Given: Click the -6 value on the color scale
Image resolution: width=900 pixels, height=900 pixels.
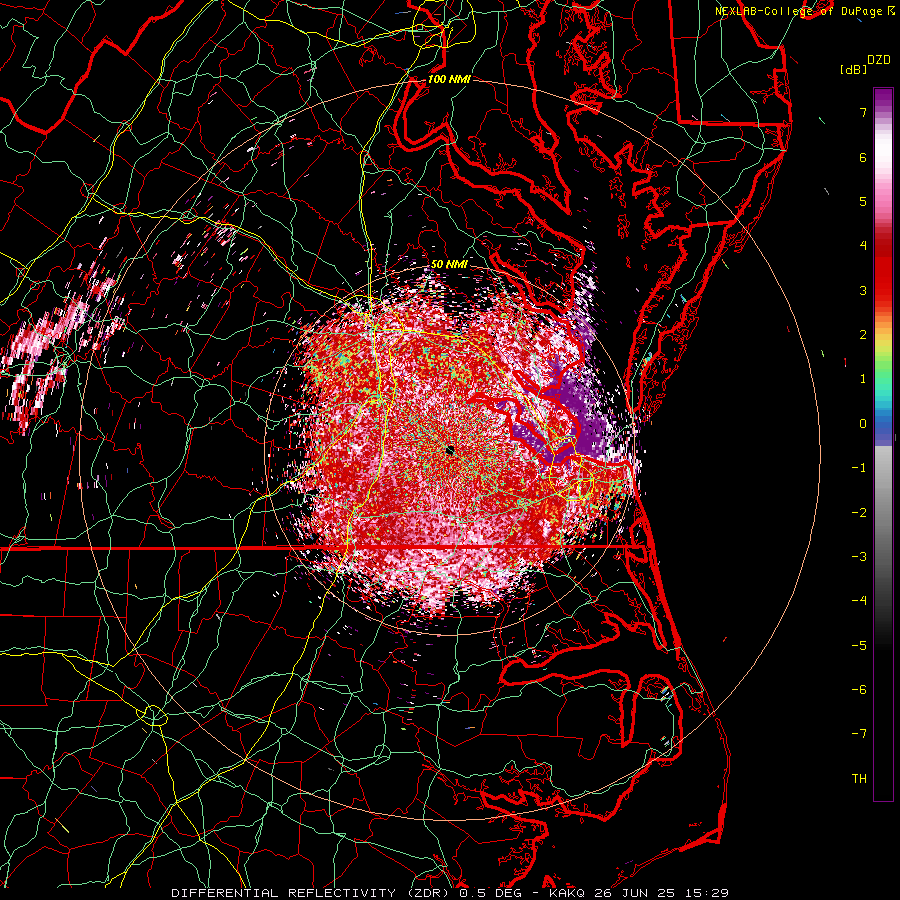Looking at the screenshot, I should (x=859, y=690).
